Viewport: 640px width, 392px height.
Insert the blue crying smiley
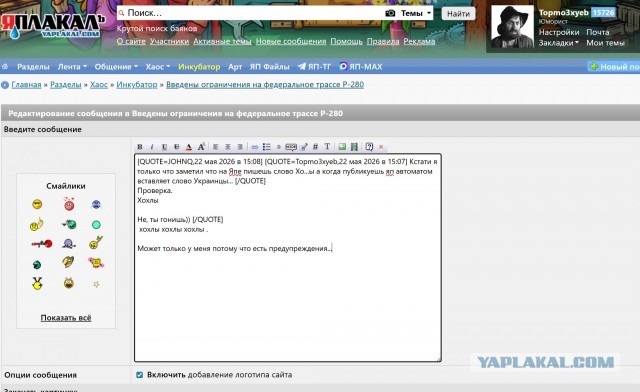coord(96,204)
